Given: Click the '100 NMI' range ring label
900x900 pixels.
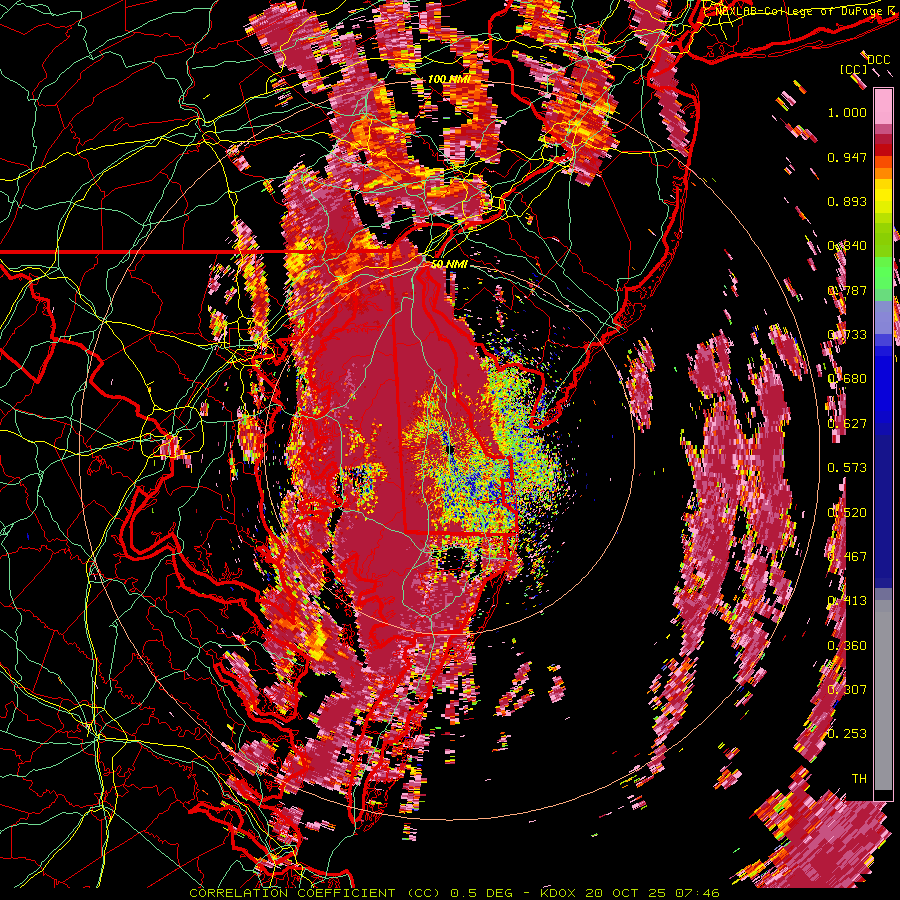Looking at the screenshot, I should [449, 79].
